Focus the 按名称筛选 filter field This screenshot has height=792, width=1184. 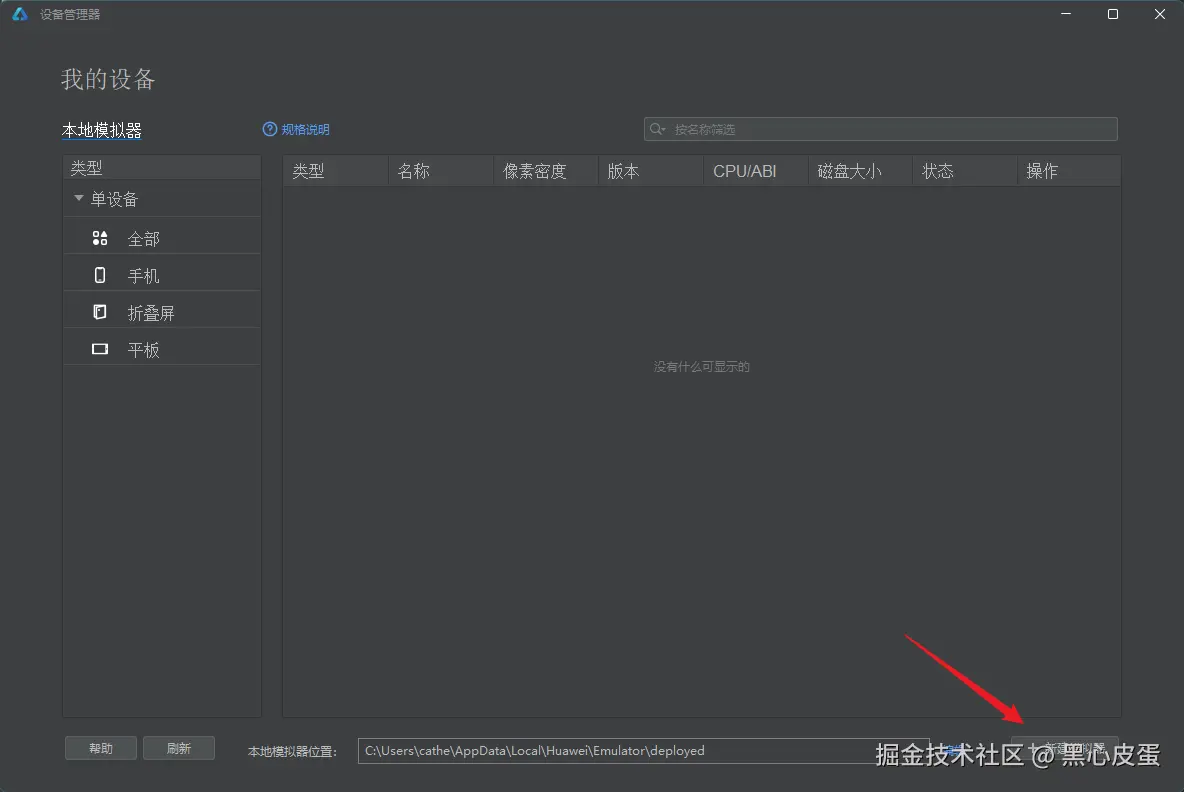tap(880, 129)
